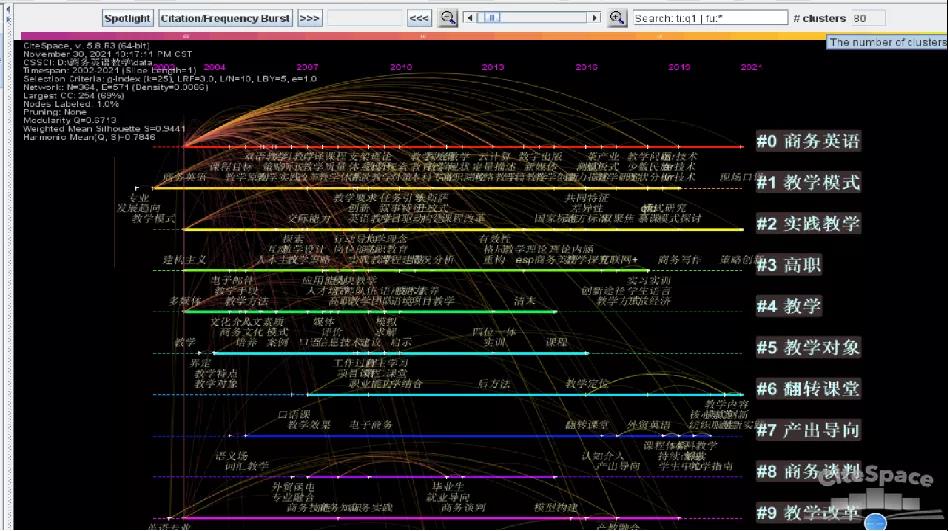The height and width of the screenshot is (531, 948).
Task: Click the 2007 year marker on timeline
Action: (307, 67)
